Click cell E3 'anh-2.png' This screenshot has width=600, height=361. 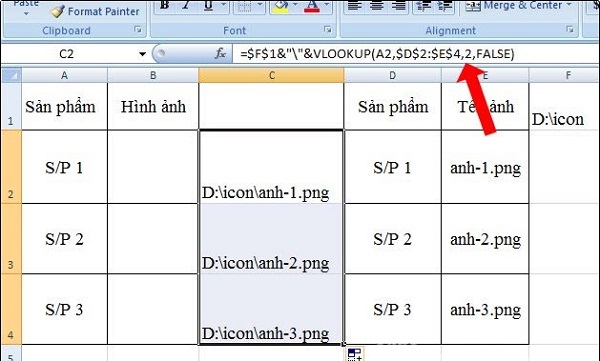pos(485,238)
